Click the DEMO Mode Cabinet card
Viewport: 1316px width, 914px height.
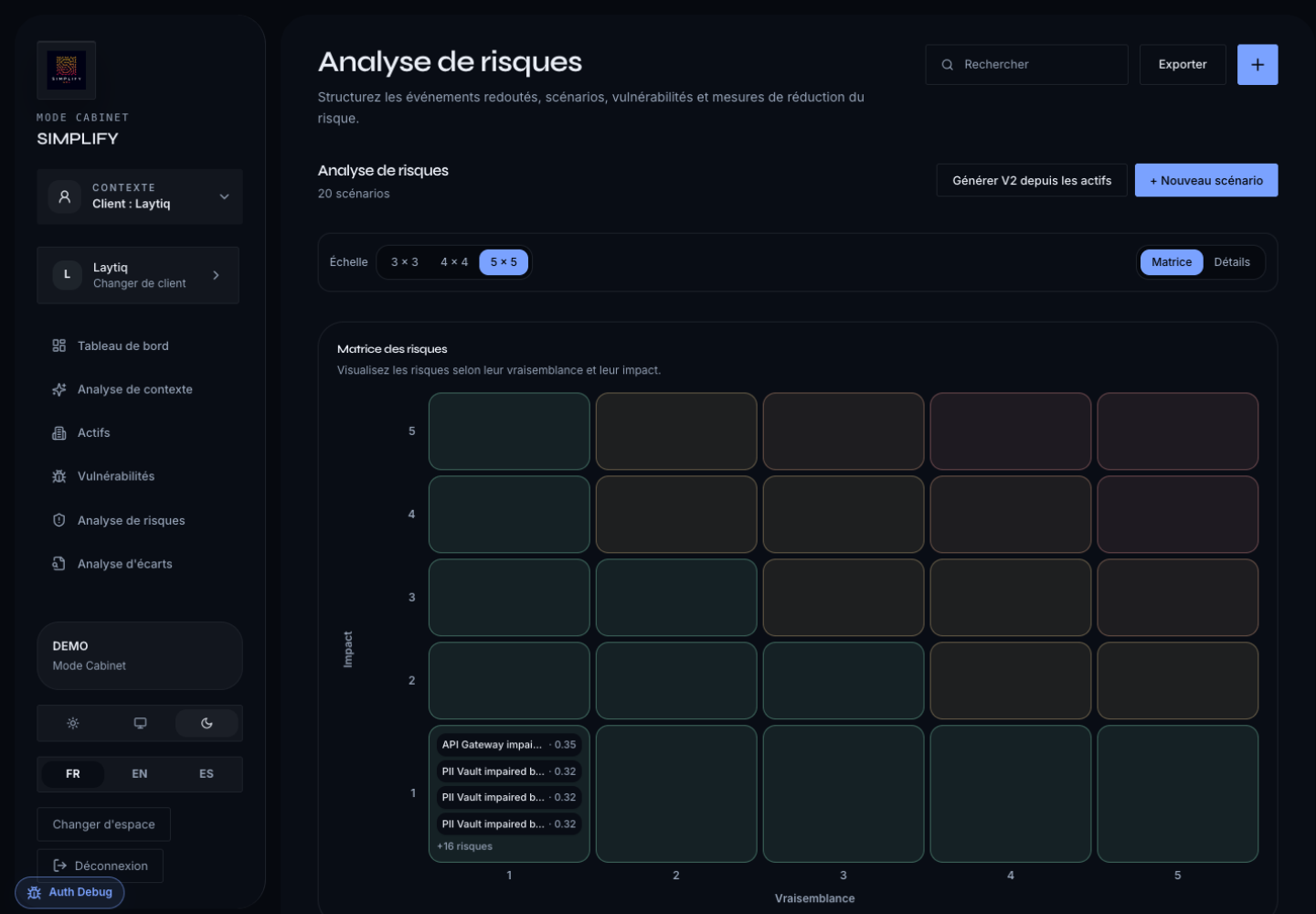click(x=140, y=655)
